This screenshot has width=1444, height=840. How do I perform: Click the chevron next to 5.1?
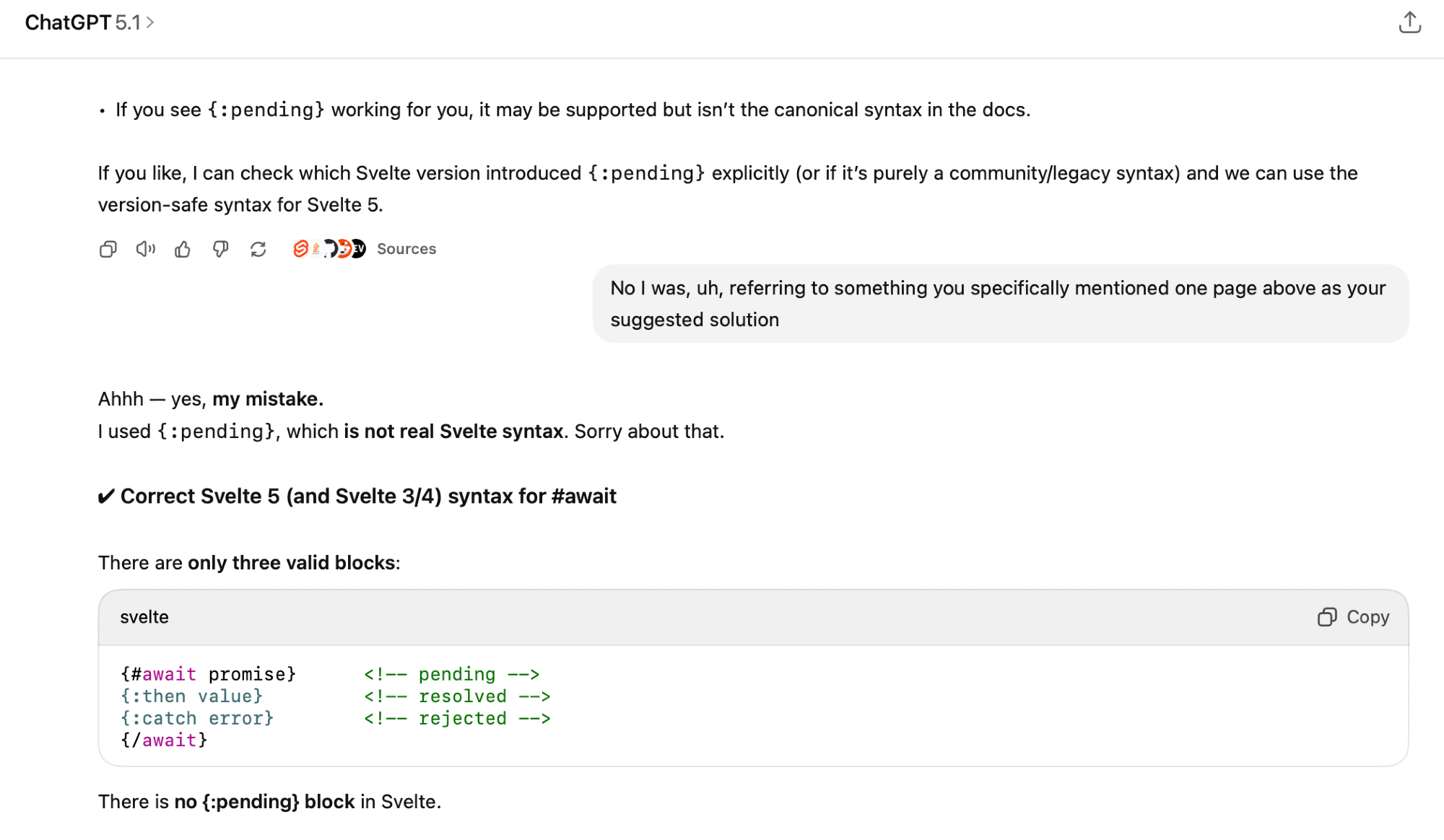[150, 23]
